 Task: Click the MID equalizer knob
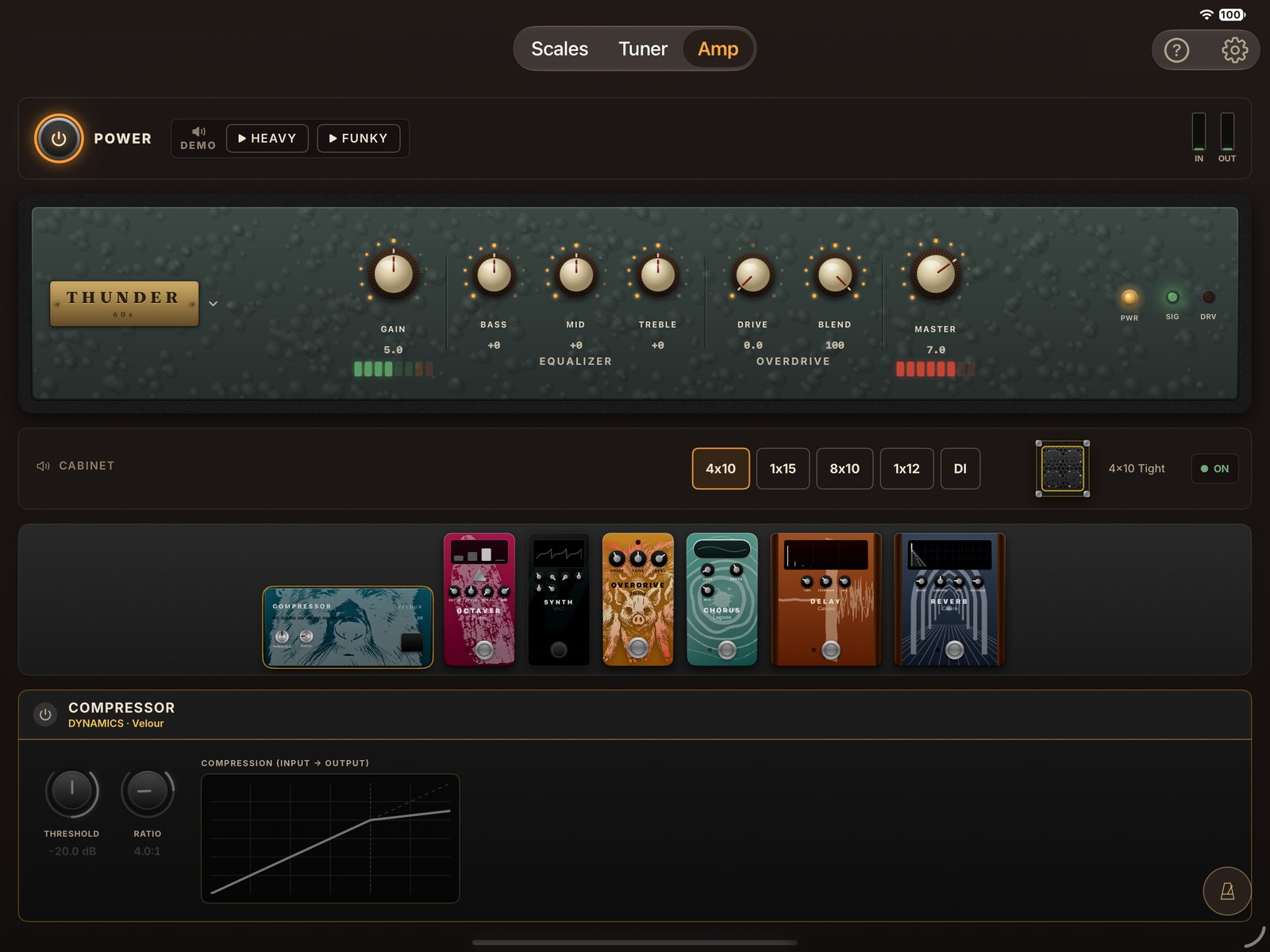575,274
